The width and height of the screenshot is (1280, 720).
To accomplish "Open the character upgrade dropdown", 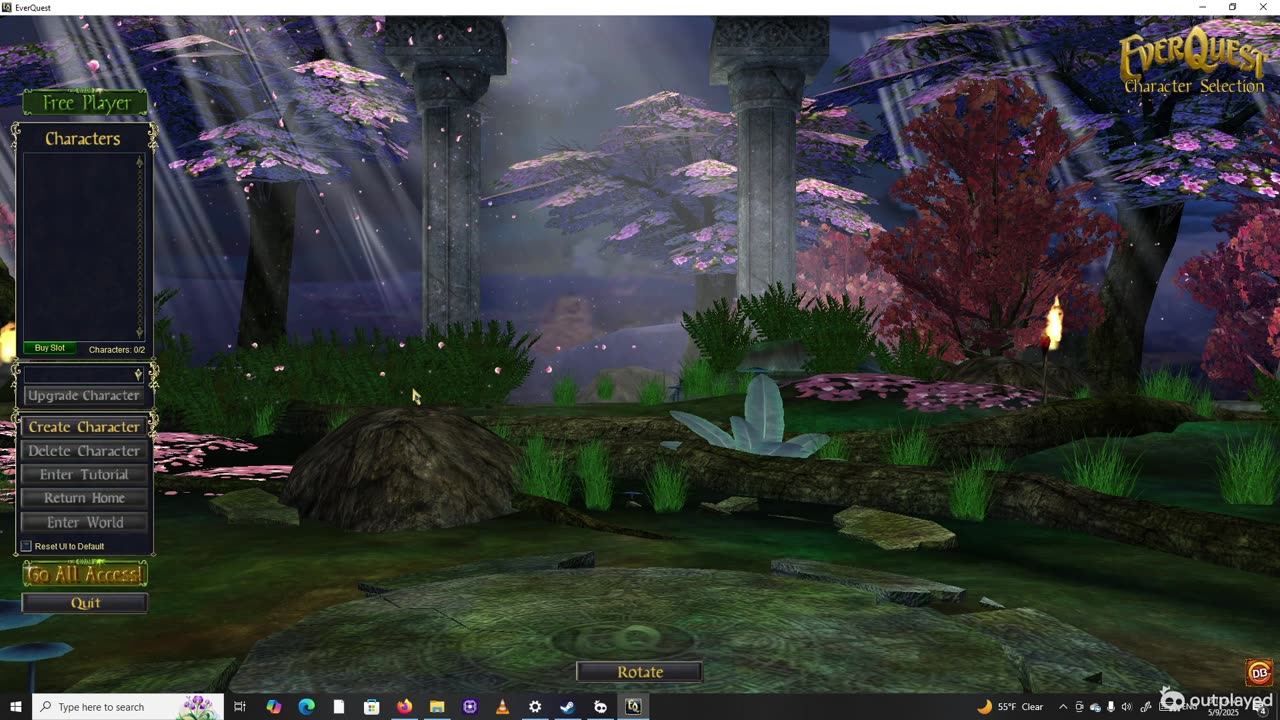I will (84, 374).
